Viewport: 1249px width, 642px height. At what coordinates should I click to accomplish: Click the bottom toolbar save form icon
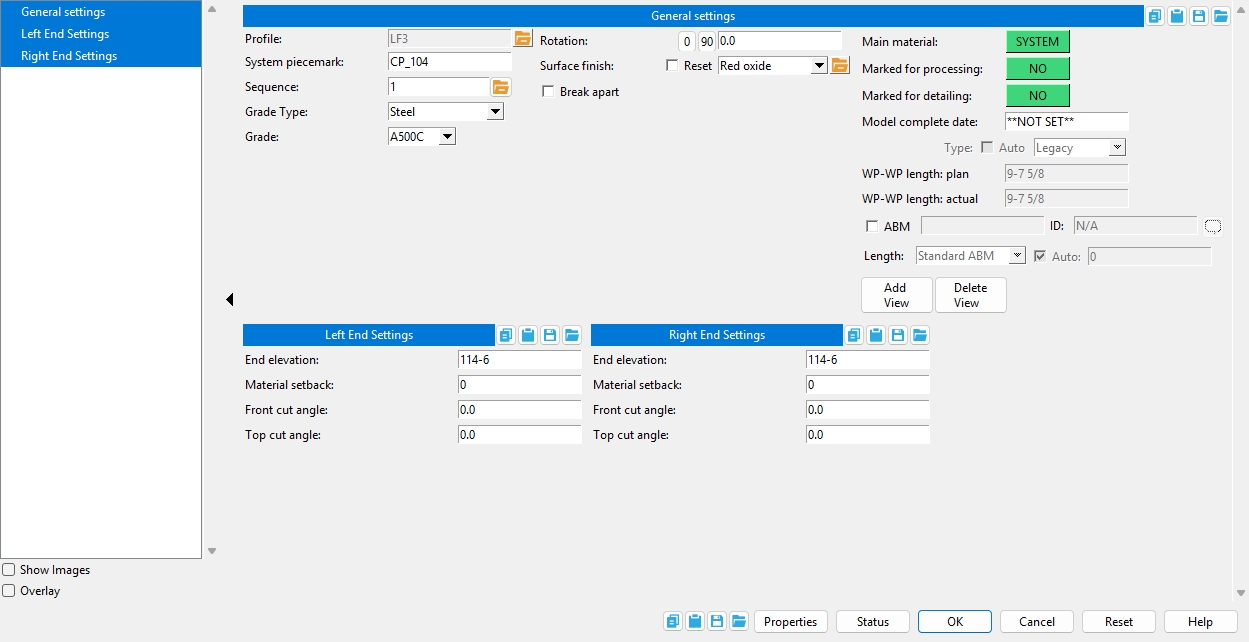tap(717, 621)
